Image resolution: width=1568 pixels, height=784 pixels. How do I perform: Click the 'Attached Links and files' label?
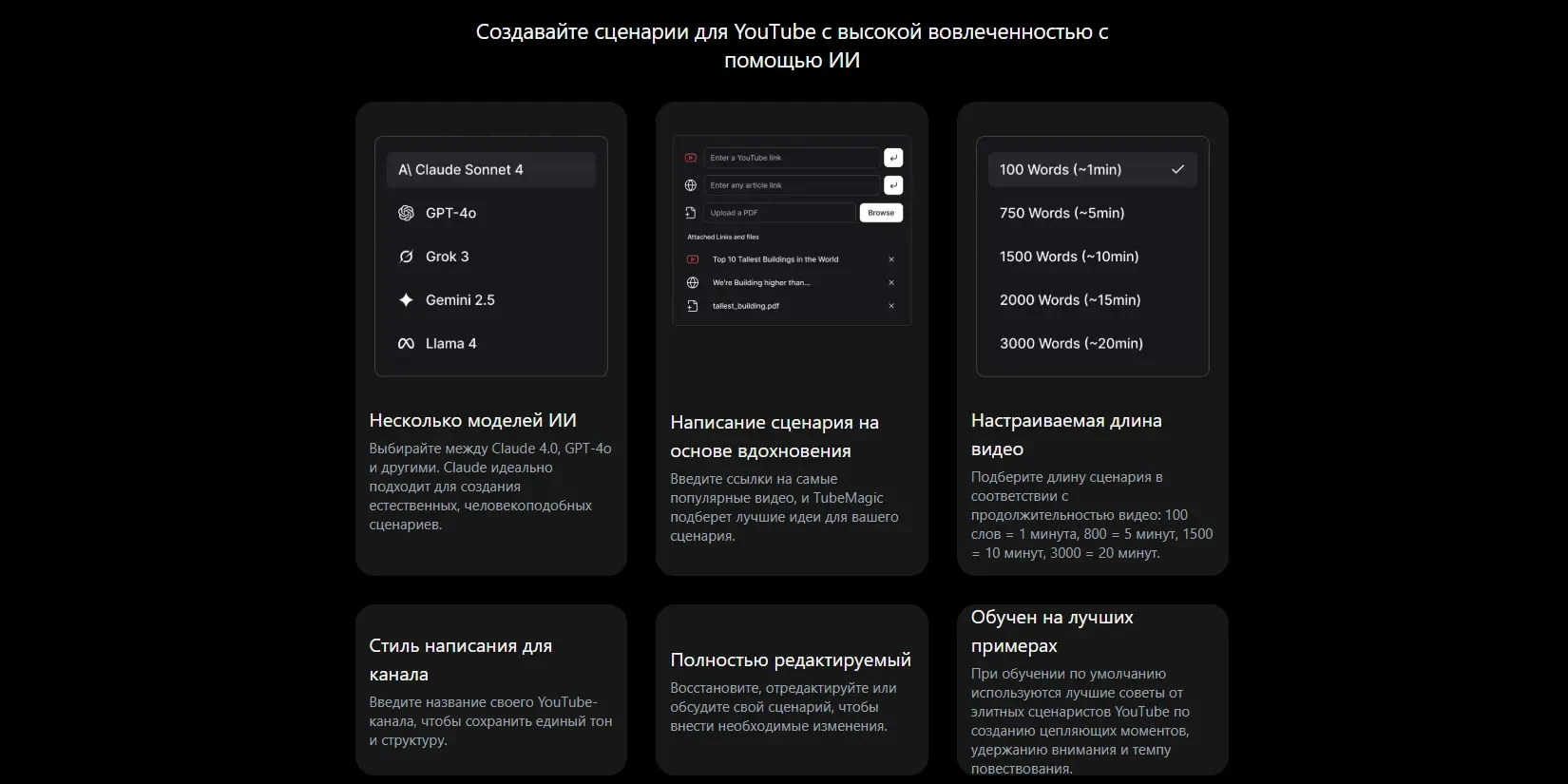point(723,237)
